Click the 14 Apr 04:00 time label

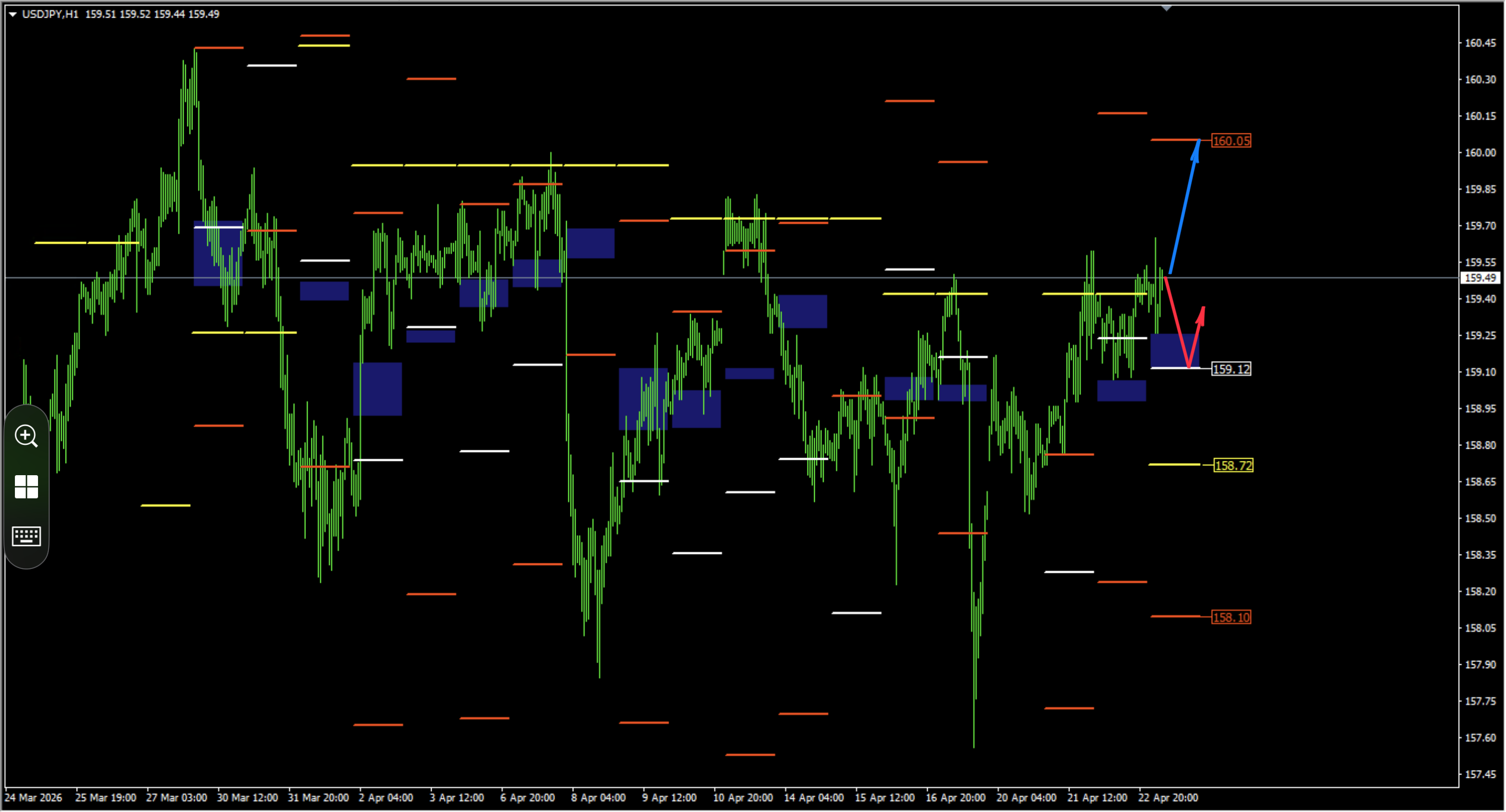814,798
